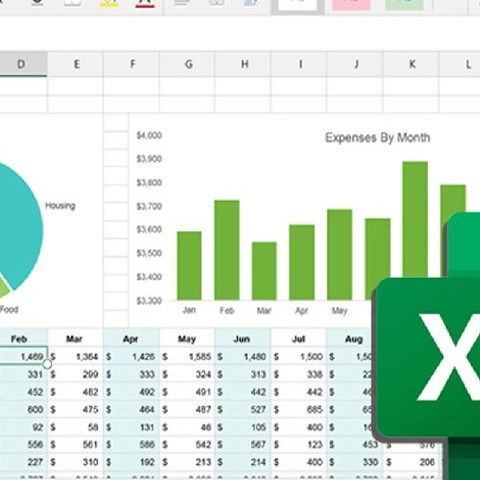Click the $3,500 axis label

[x=149, y=253]
